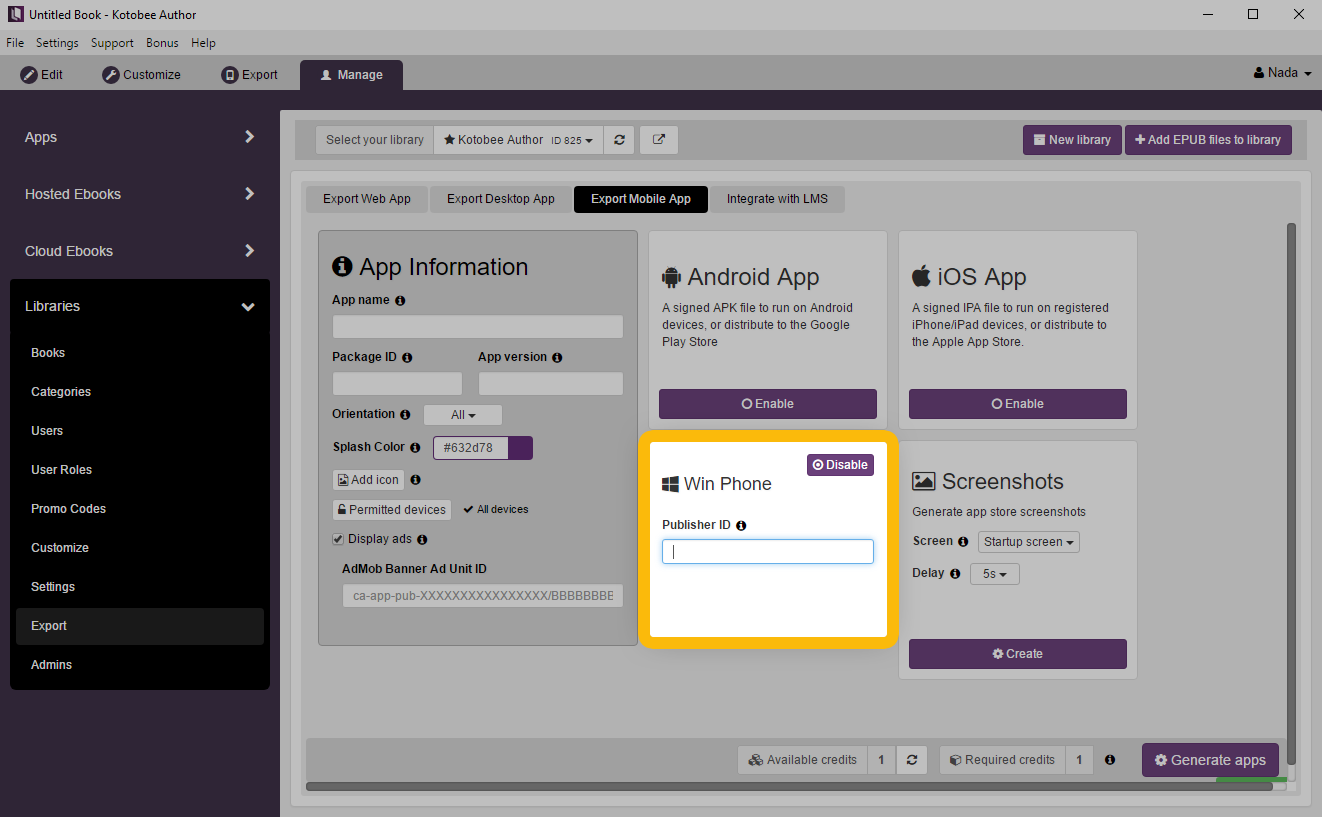This screenshot has height=817, width=1322.
Task: Open the Delay 5s dropdown
Action: pyautogui.click(x=995, y=574)
